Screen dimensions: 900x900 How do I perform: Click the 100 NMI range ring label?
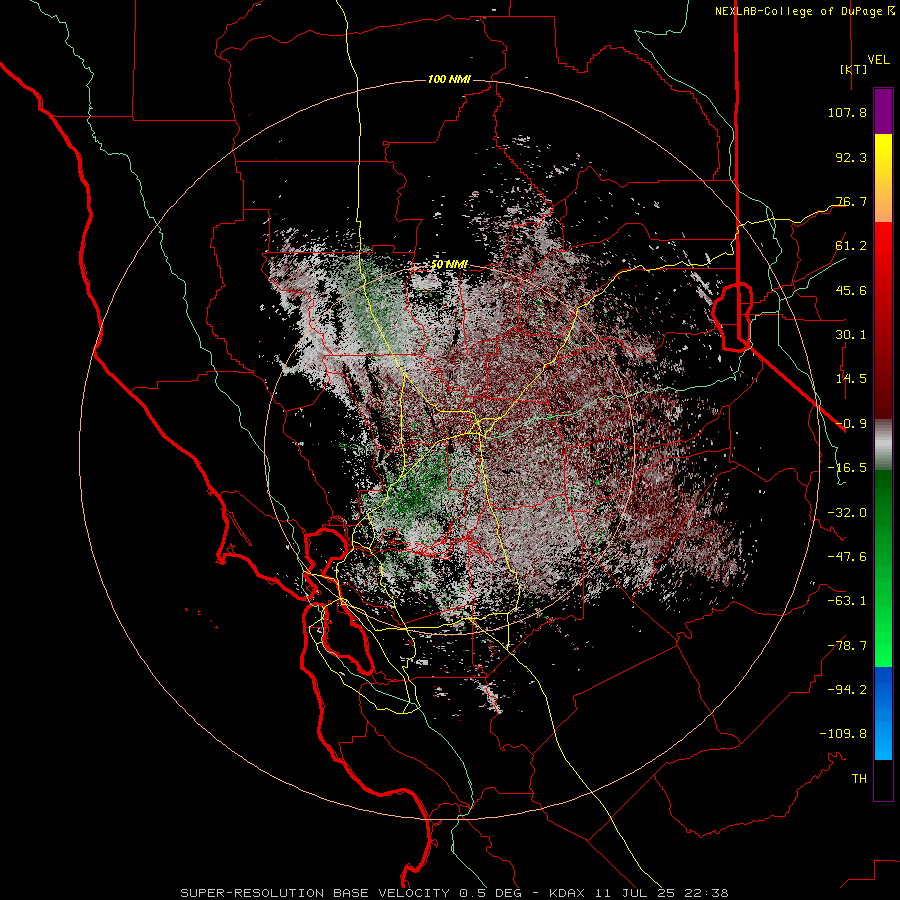[x=449, y=79]
